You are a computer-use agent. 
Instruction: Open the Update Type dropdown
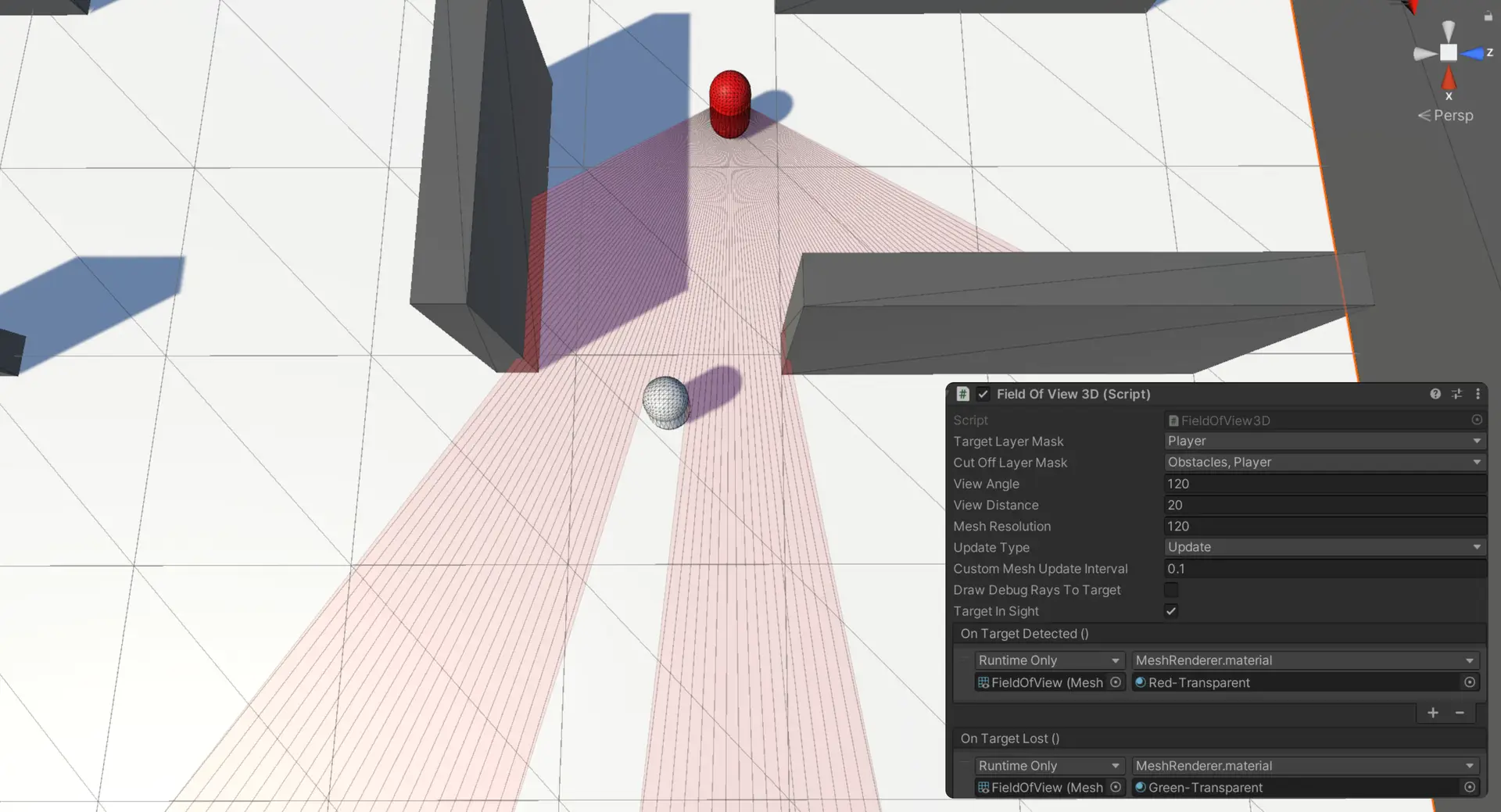[x=1325, y=547]
